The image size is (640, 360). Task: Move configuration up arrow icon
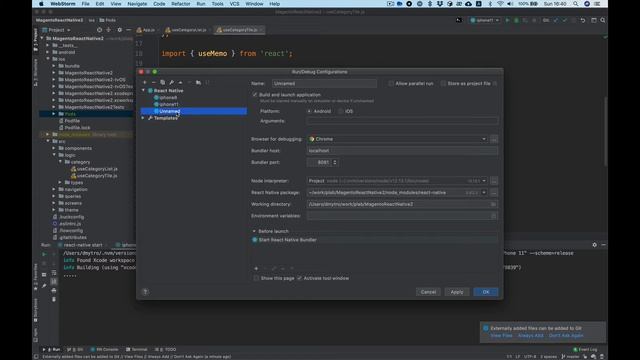pyautogui.click(x=180, y=82)
